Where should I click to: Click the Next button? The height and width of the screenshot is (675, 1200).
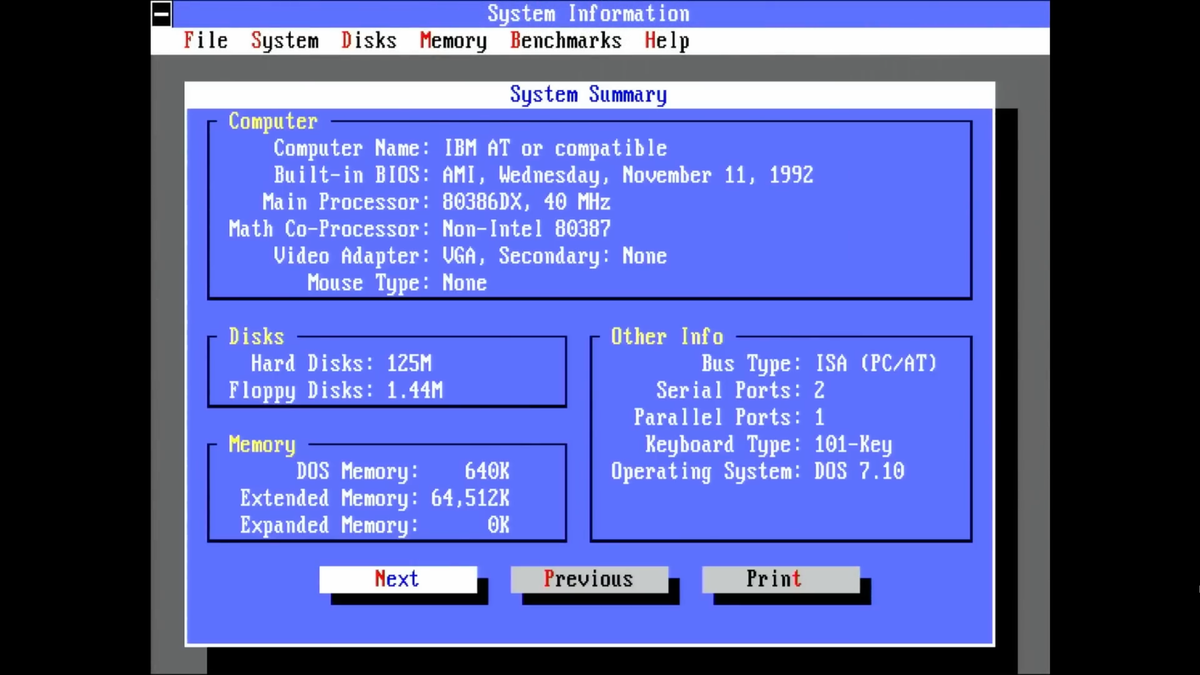pos(397,578)
